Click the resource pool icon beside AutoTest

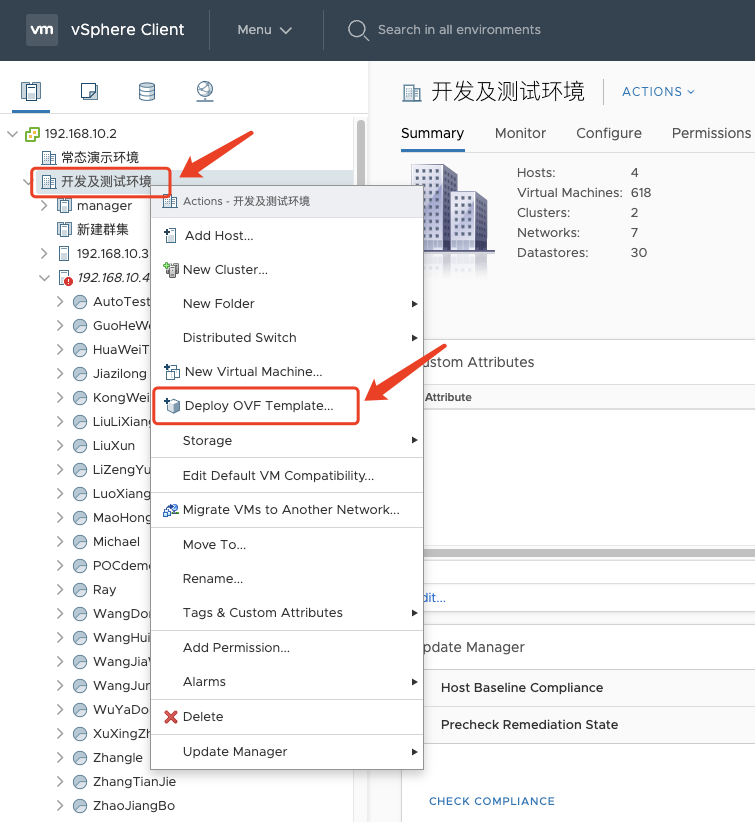pyautogui.click(x=80, y=302)
